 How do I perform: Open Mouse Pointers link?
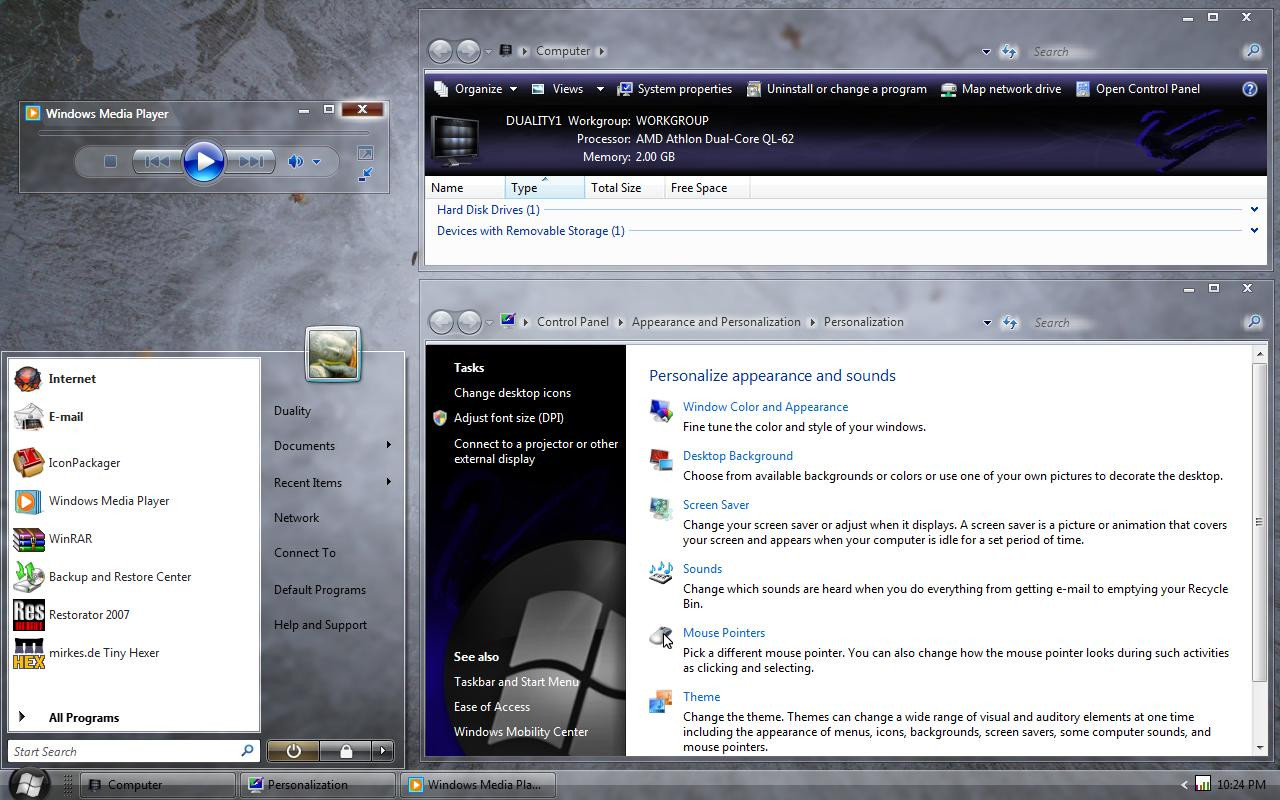(724, 633)
